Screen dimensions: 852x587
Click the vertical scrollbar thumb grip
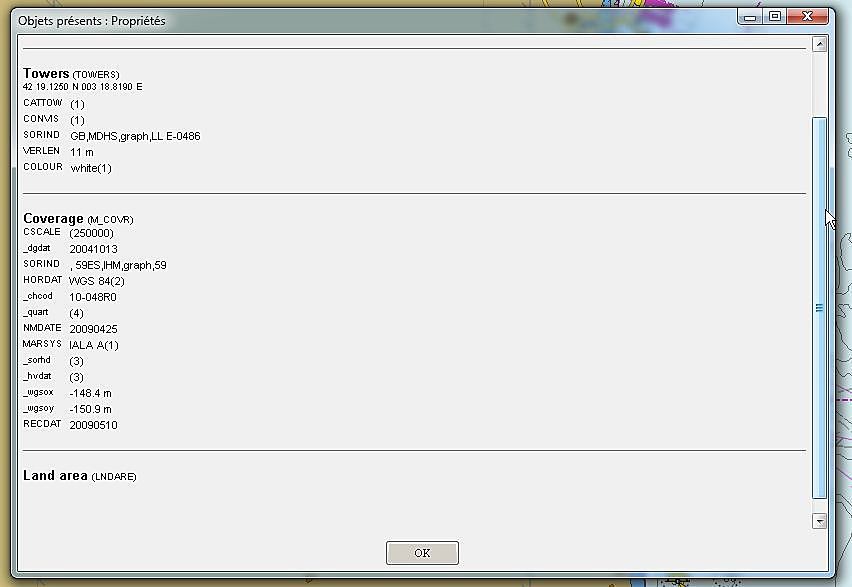(x=819, y=308)
